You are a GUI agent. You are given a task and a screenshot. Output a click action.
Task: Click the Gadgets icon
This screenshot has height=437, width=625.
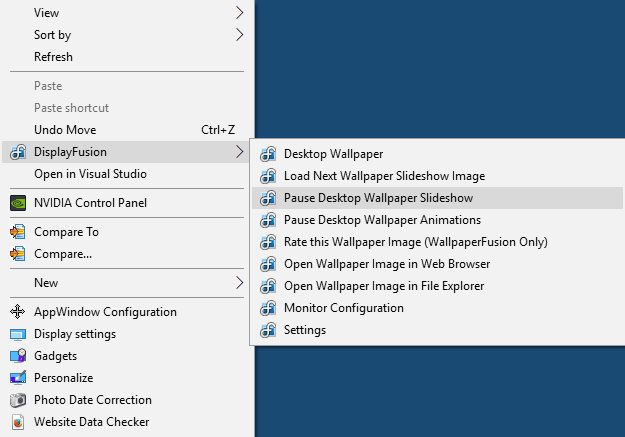pos(17,356)
